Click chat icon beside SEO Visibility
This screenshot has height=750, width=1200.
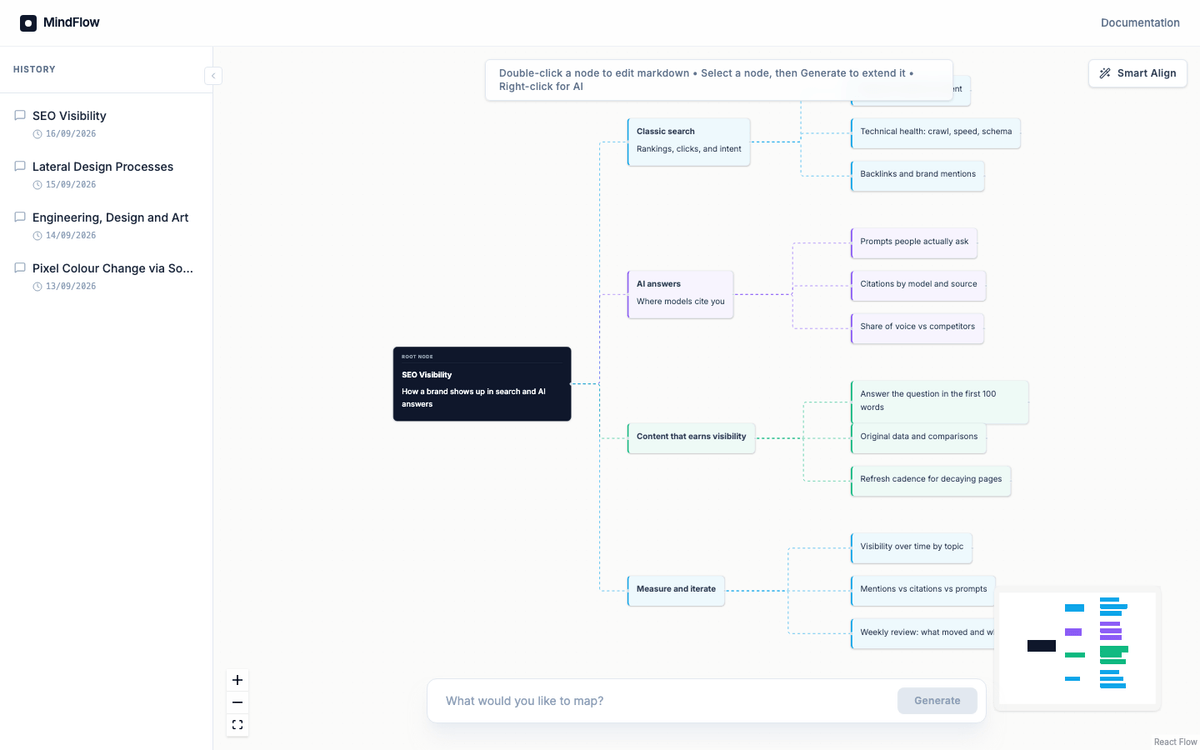pyautogui.click(x=20, y=116)
